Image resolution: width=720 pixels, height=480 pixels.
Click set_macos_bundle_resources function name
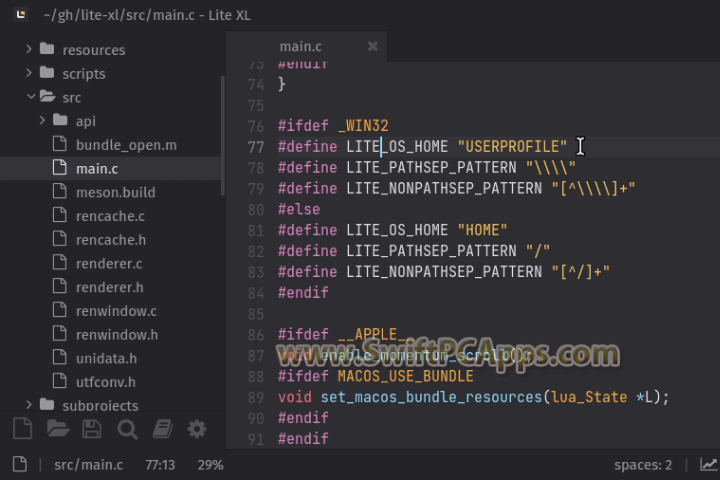pos(431,397)
